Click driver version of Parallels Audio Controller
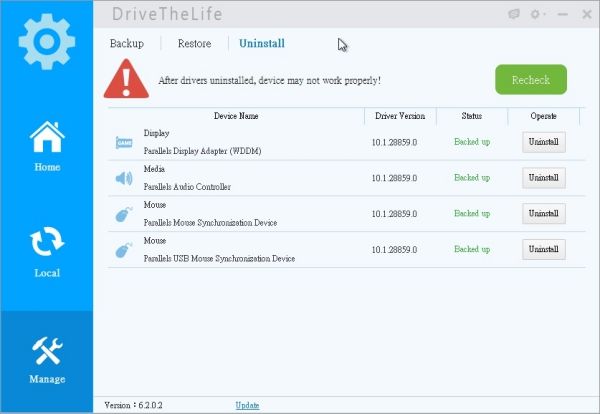 pyautogui.click(x=394, y=178)
